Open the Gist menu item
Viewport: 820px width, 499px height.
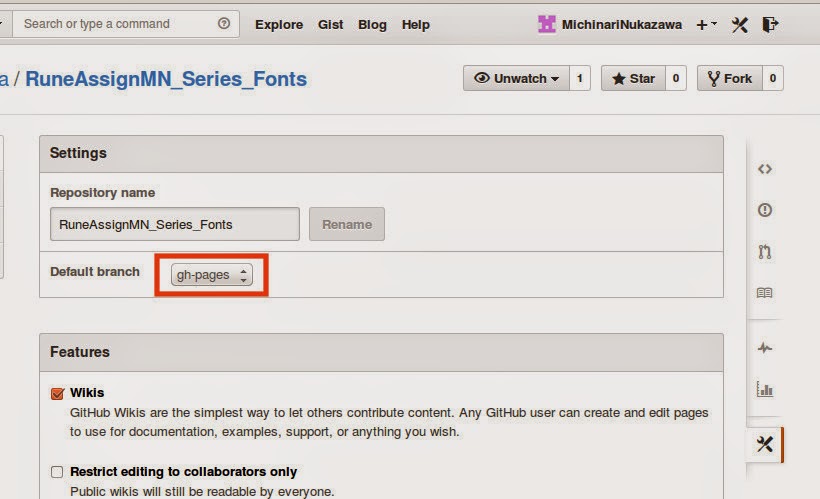(x=331, y=25)
